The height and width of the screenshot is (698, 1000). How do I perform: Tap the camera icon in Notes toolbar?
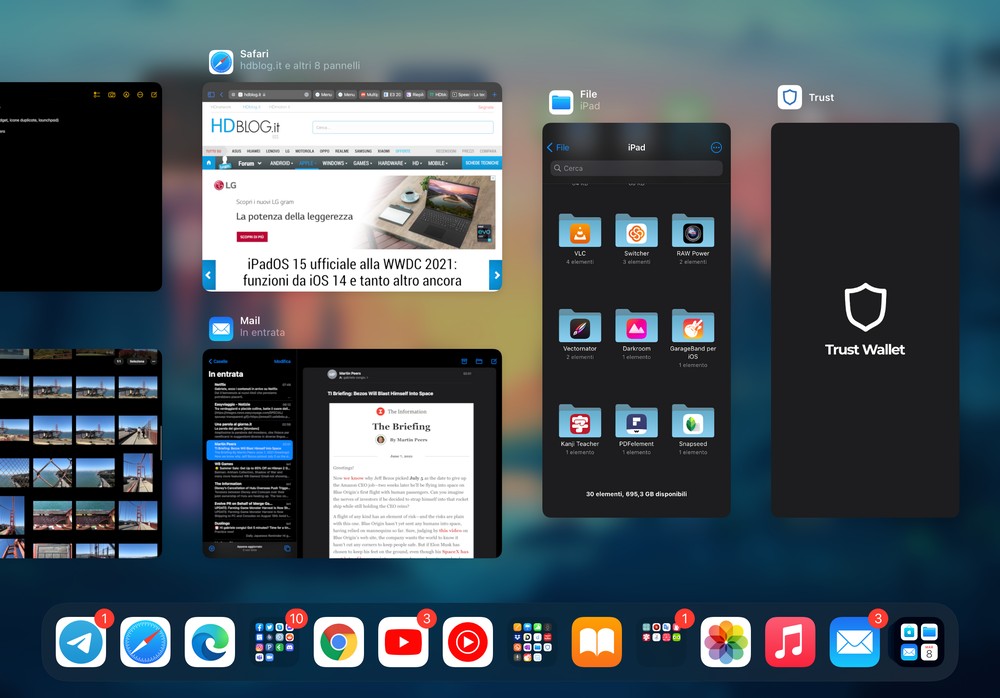click(x=112, y=94)
